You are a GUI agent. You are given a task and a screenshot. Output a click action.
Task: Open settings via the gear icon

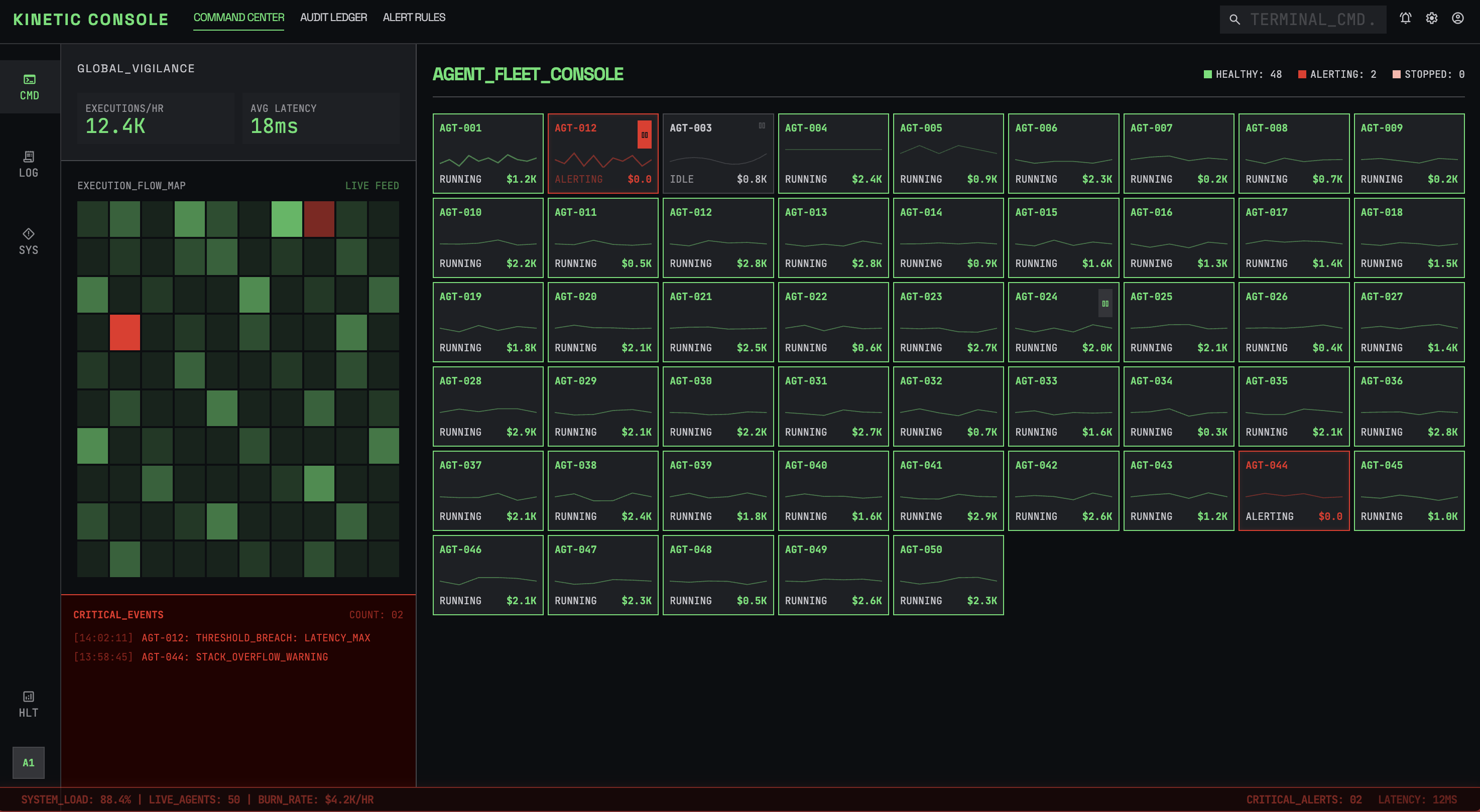point(1431,19)
